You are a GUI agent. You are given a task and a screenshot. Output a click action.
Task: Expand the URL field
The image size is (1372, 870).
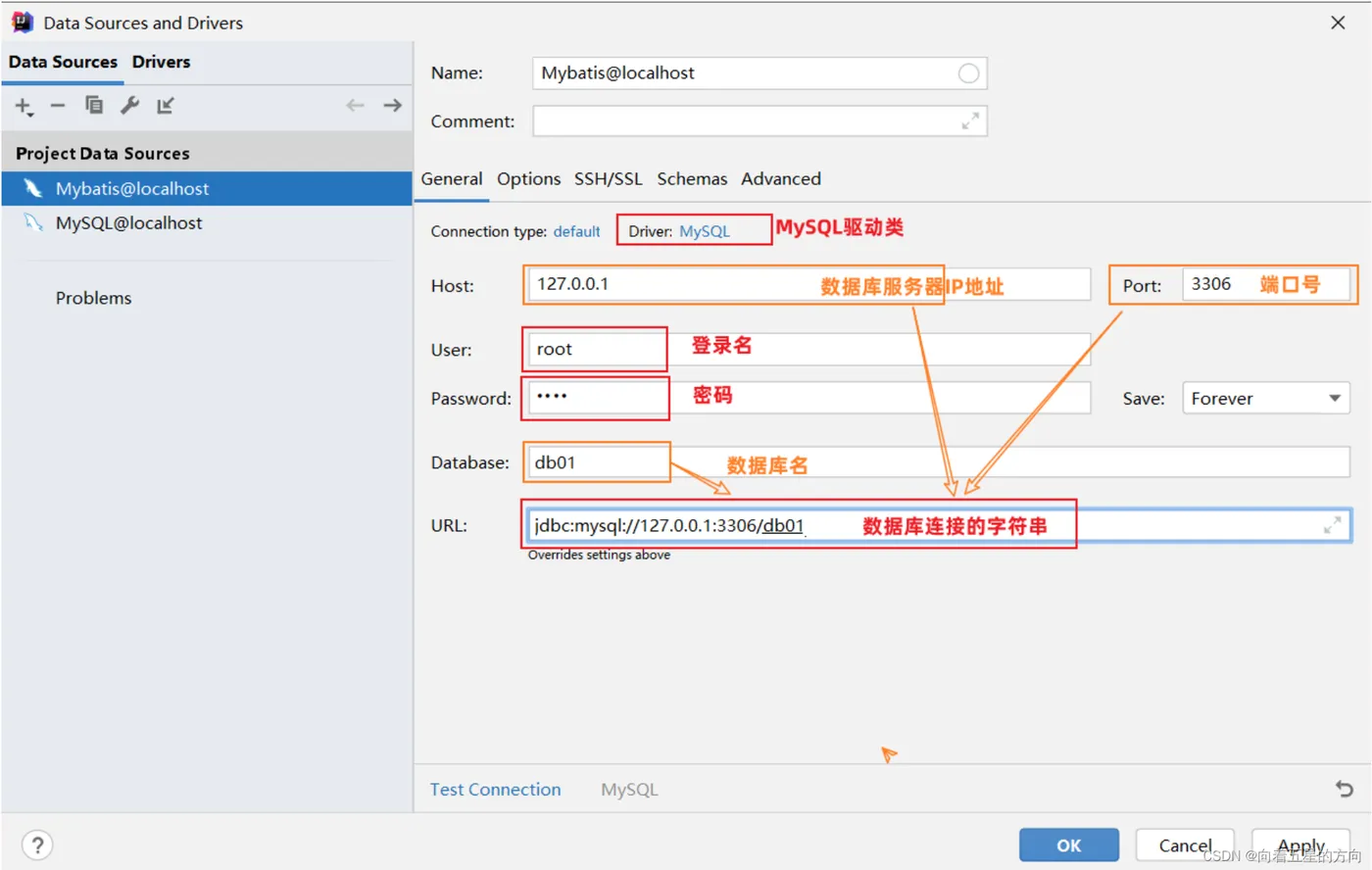pos(1332,526)
